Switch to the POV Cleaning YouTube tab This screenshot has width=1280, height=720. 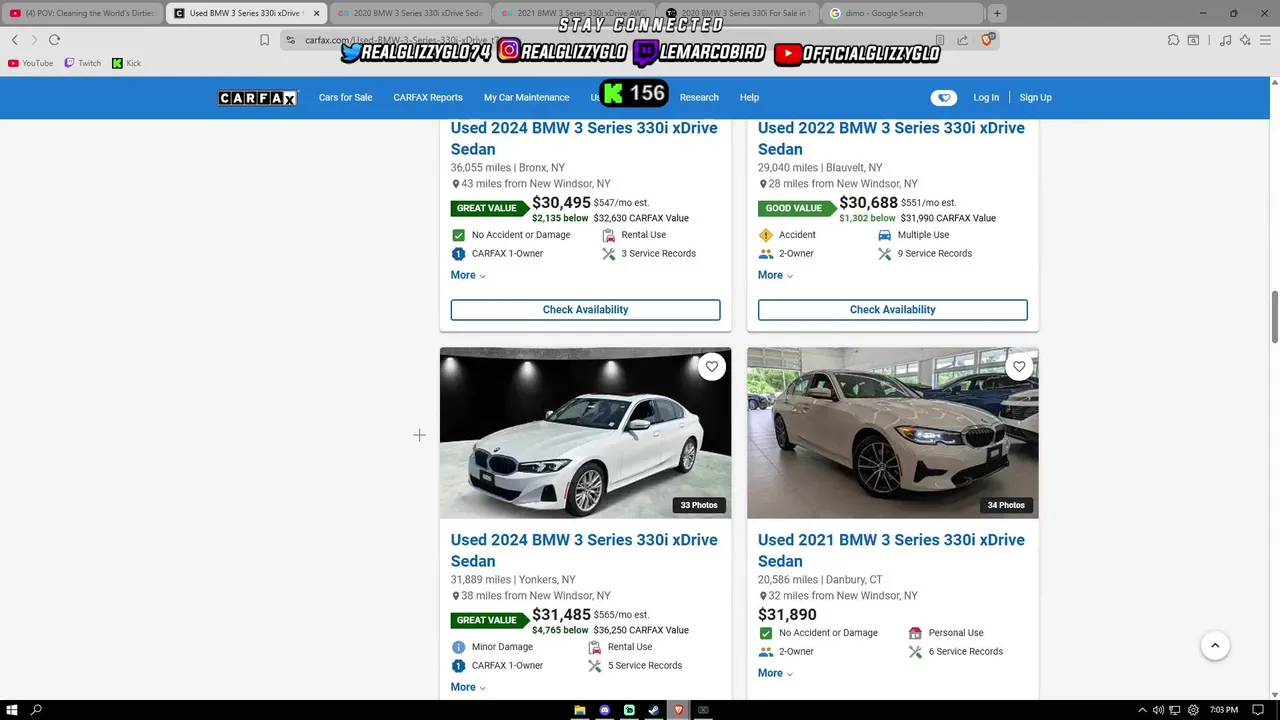tap(82, 13)
